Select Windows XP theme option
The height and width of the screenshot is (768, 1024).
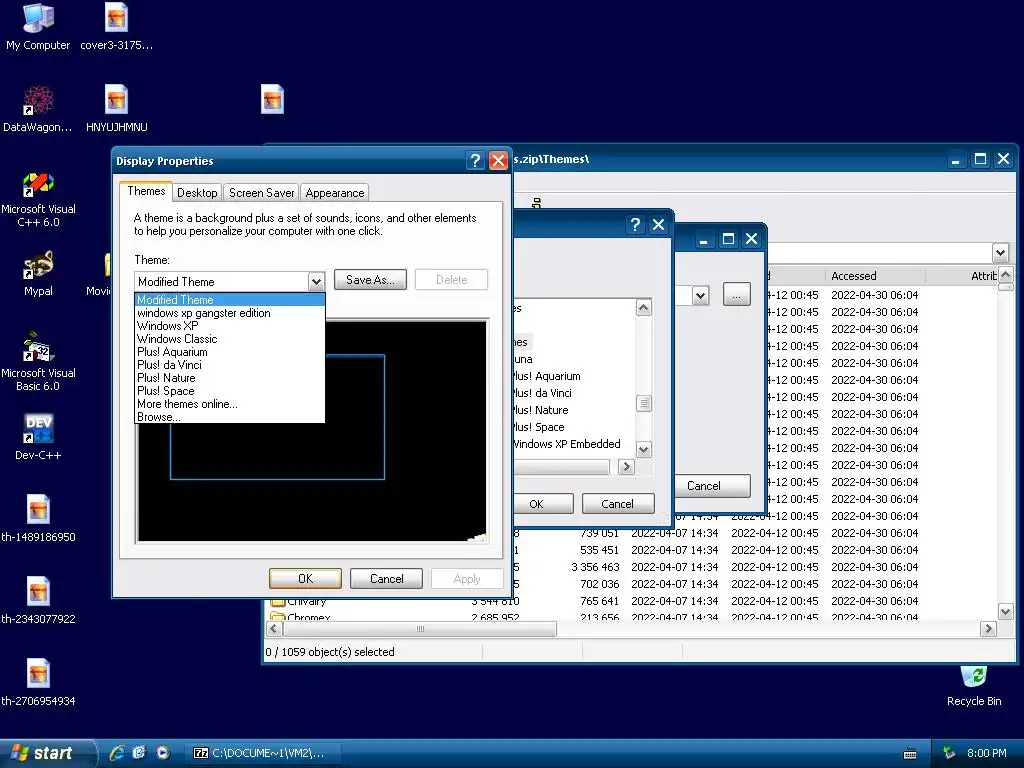click(229, 326)
